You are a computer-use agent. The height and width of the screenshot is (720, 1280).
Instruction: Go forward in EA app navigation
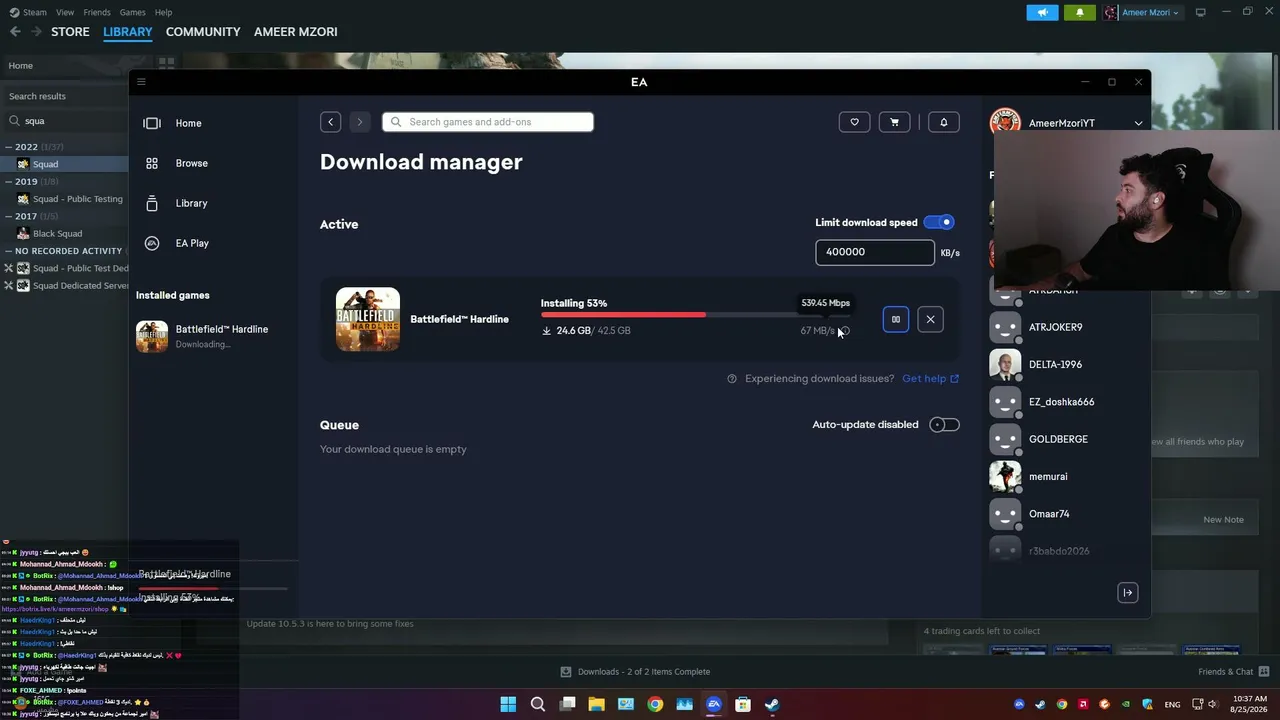coord(360,122)
